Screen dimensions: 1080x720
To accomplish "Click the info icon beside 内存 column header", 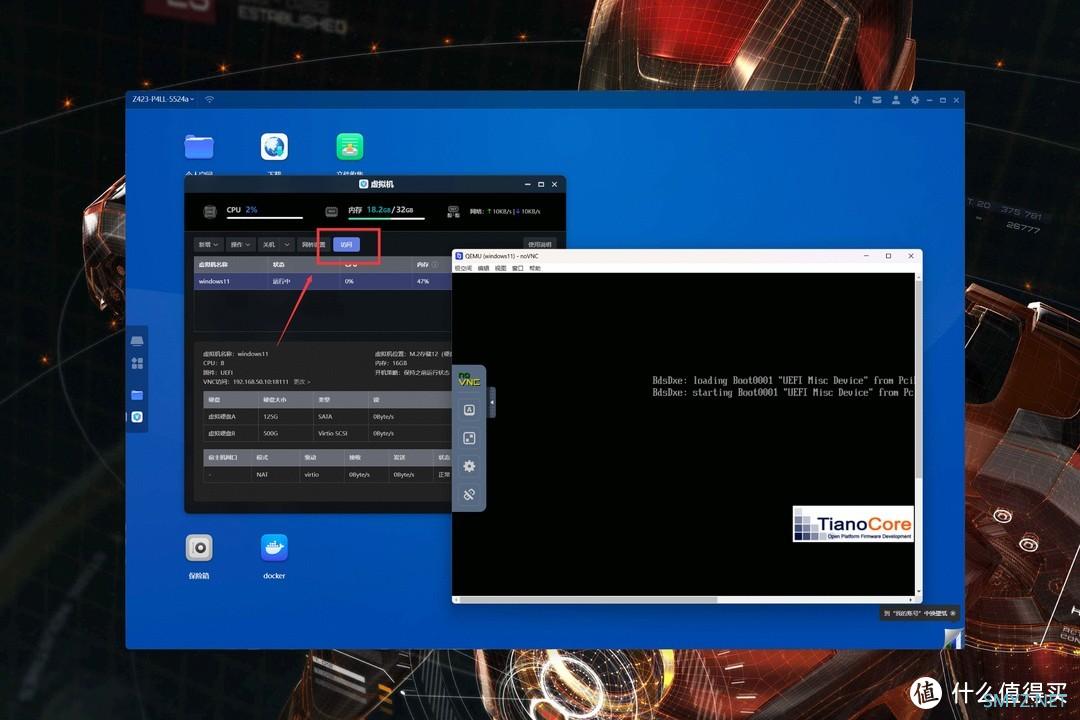I will click(x=435, y=265).
